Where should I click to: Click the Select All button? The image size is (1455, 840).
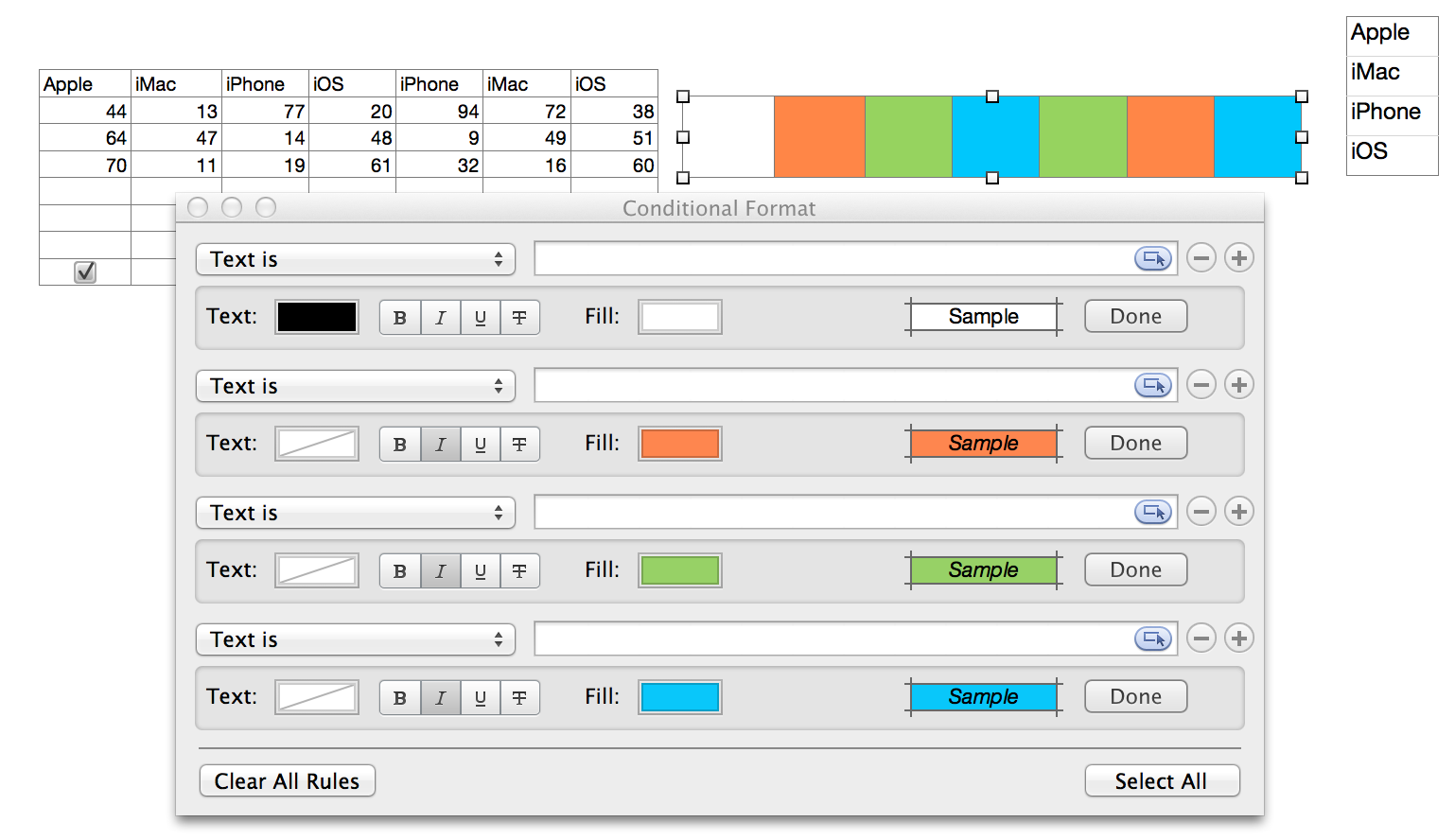(1162, 781)
